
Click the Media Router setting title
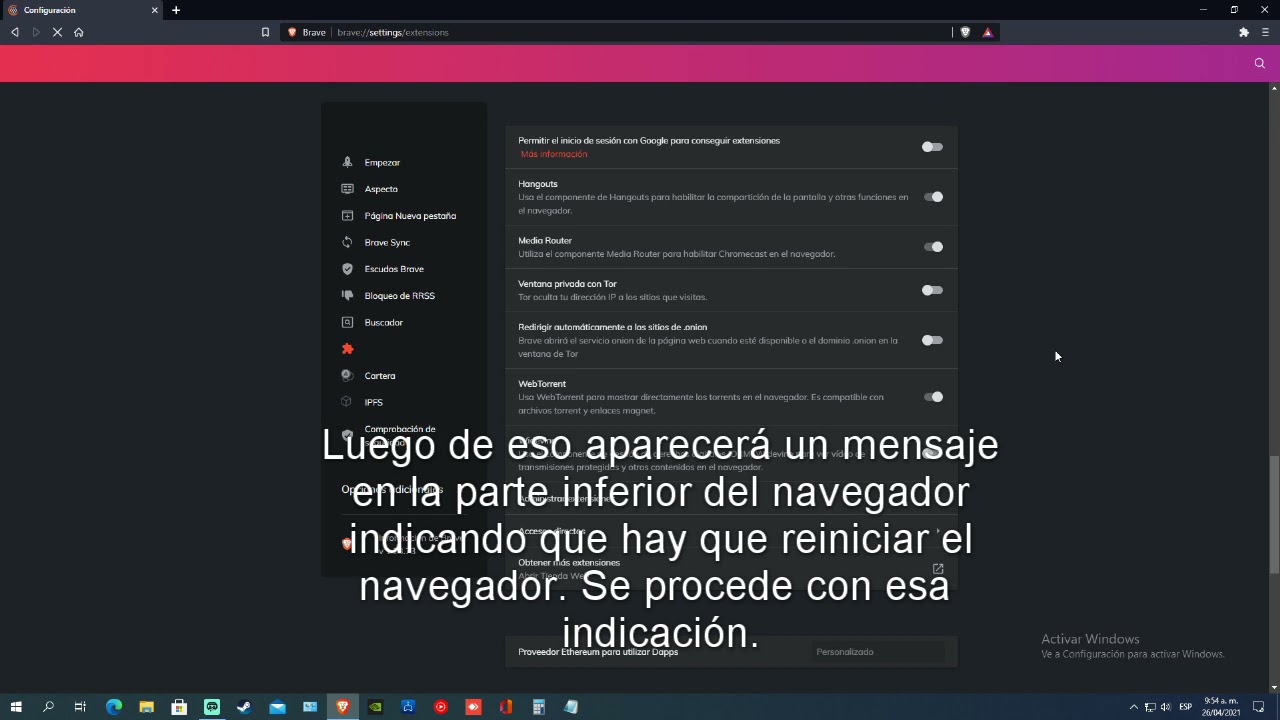pos(545,241)
